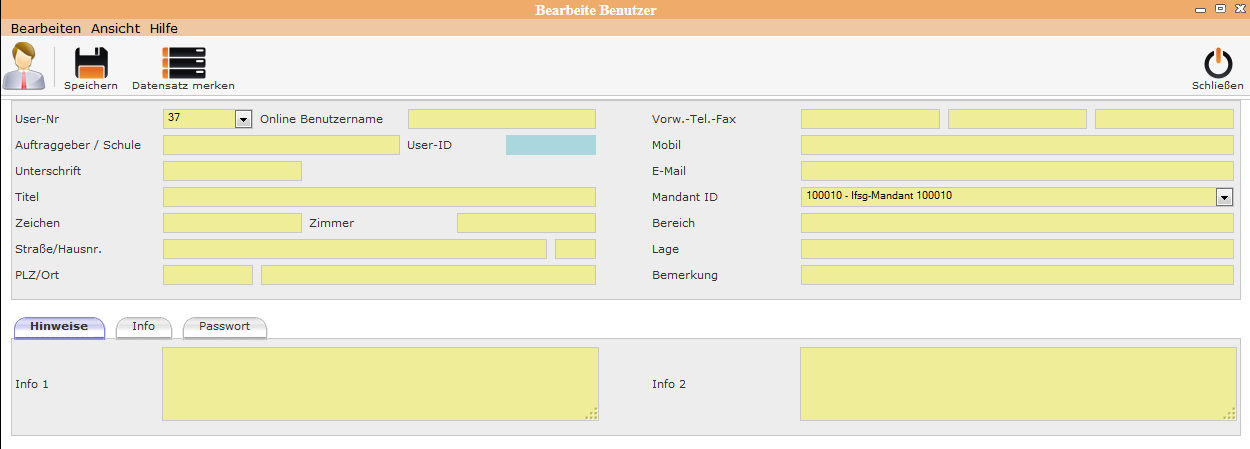
Task: Open the Ansicht menu
Action: click(x=115, y=29)
